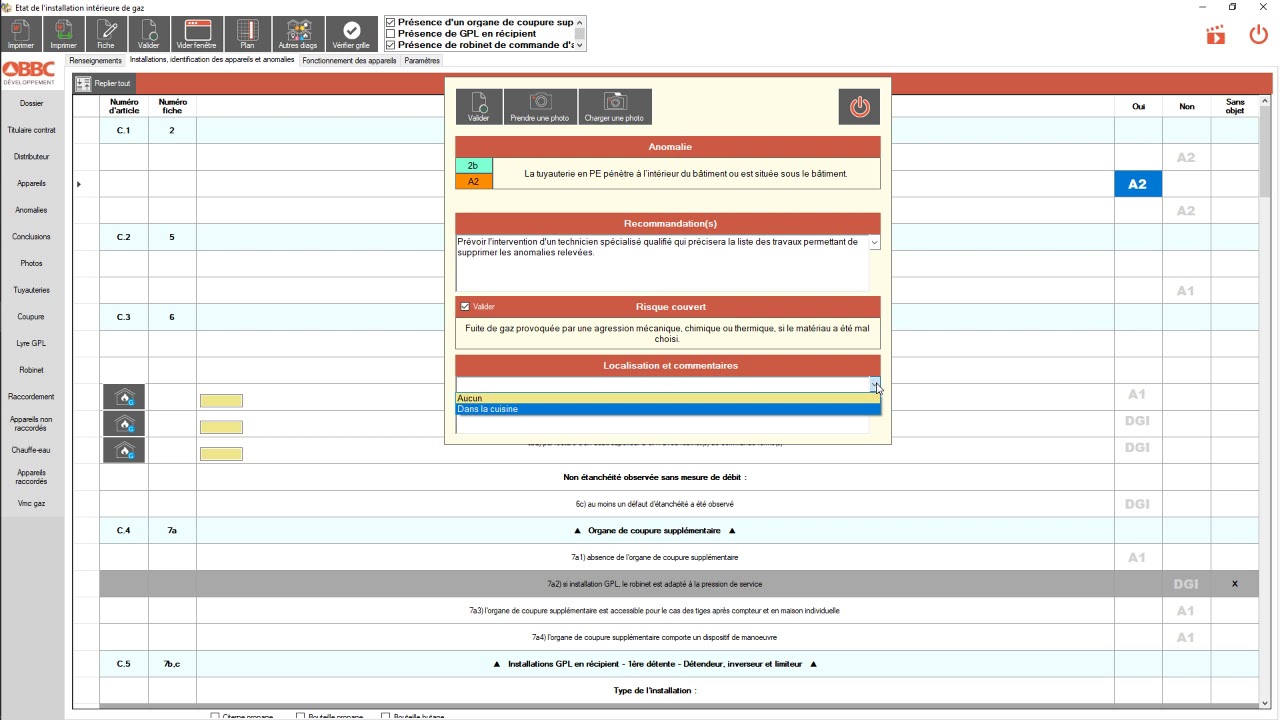Toggle Présence d'un organe de coupure checkbox

pyautogui.click(x=391, y=22)
